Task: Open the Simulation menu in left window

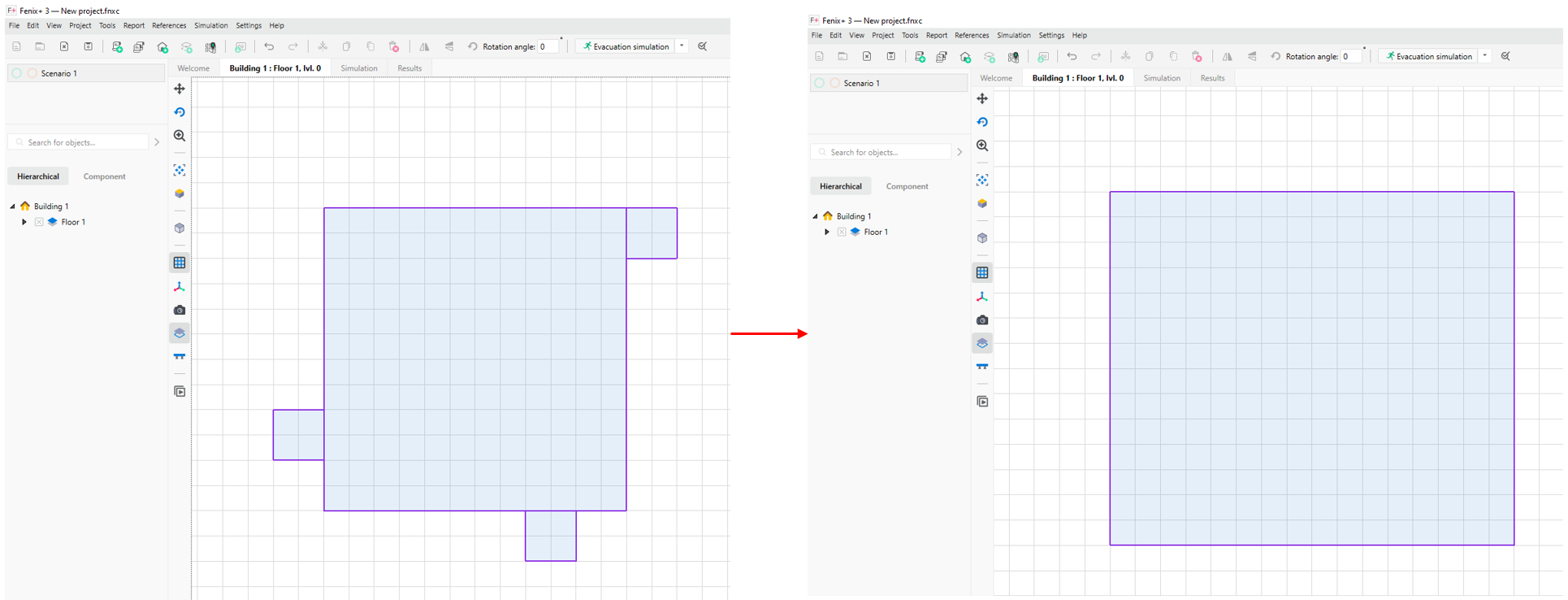Action: coord(210,25)
